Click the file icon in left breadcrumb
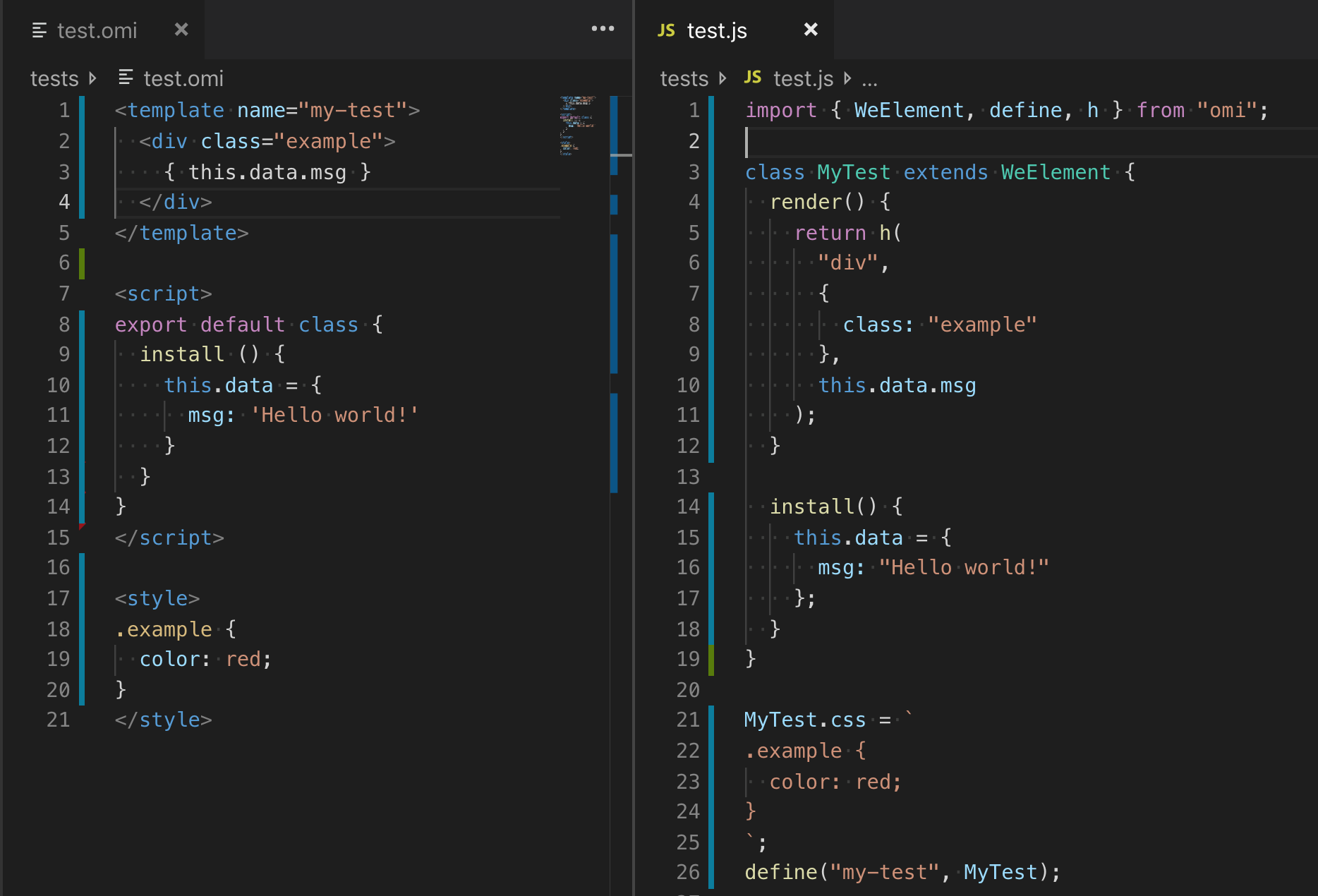1318x896 pixels. [126, 78]
